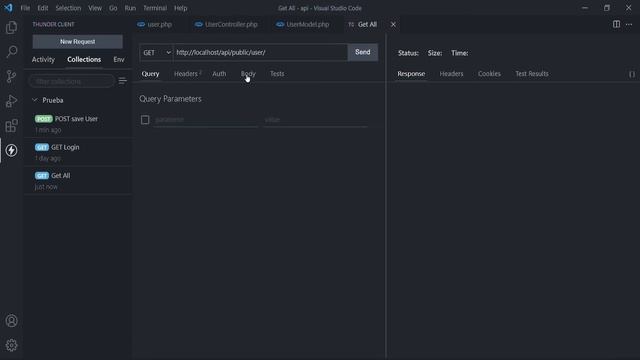The width and height of the screenshot is (640, 360).
Task: Open the View menu
Action: [95, 8]
